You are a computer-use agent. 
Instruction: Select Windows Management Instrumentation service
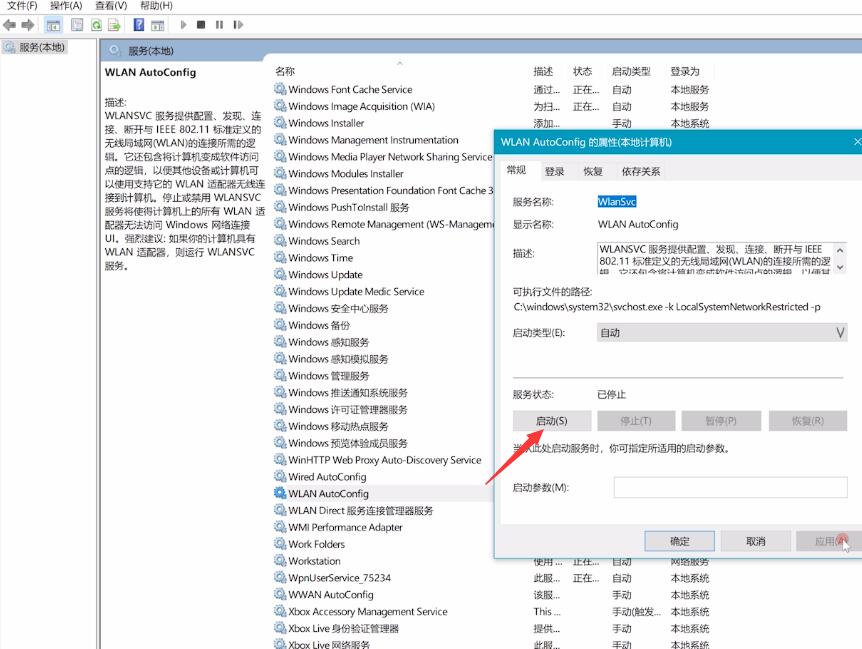[x=373, y=140]
